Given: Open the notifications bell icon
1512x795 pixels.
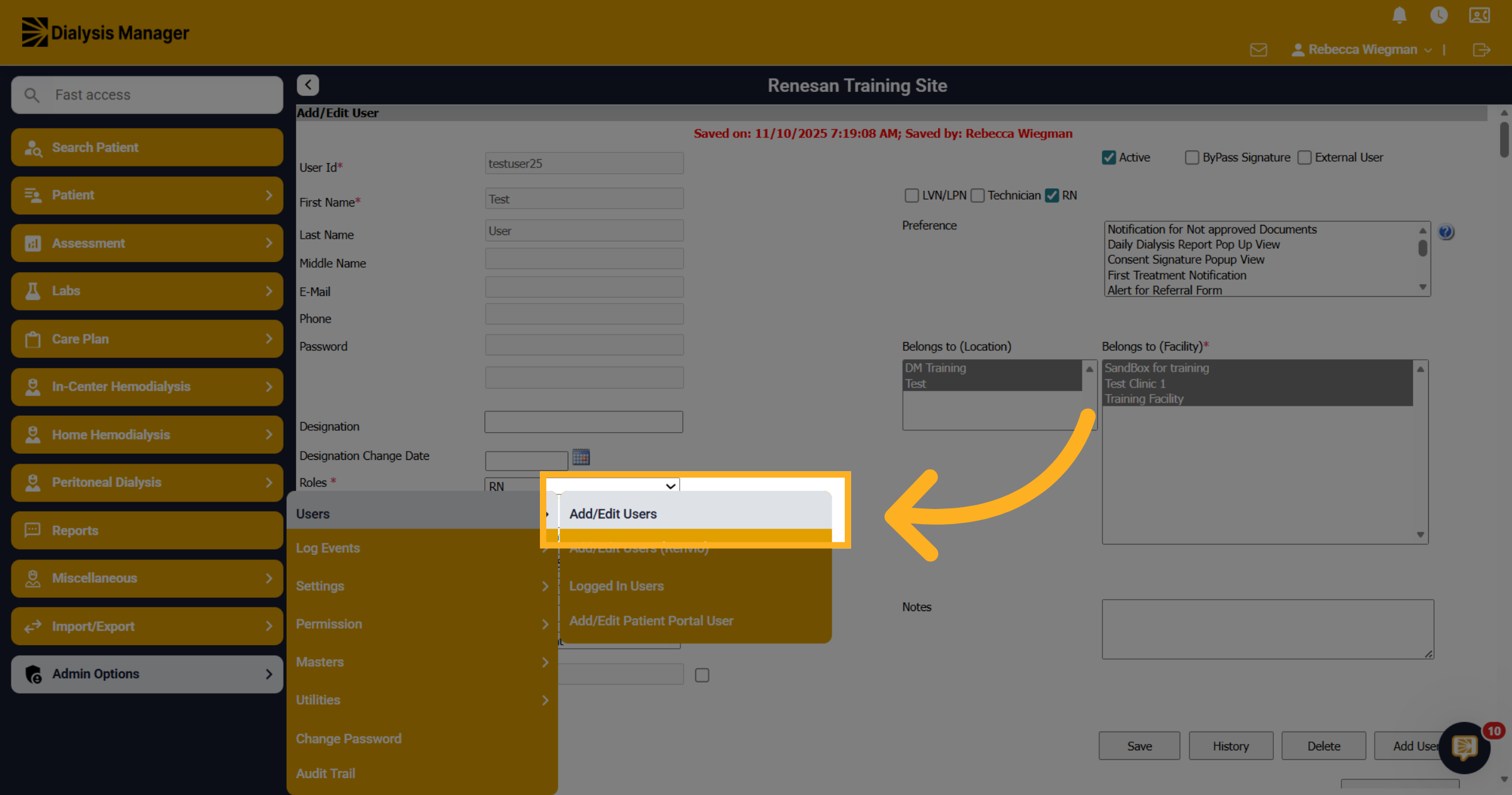Looking at the screenshot, I should (1399, 14).
